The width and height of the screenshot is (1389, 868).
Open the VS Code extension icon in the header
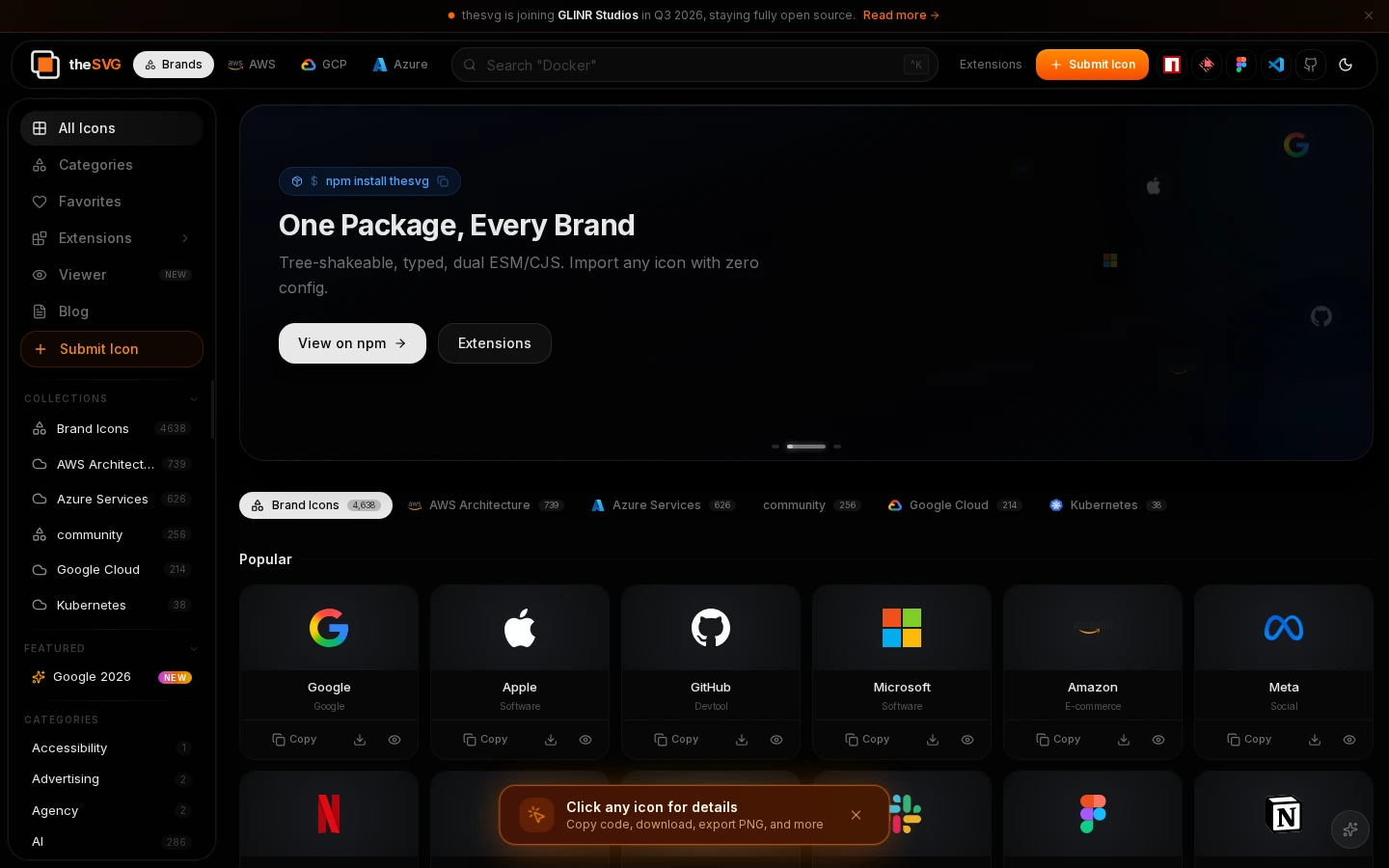[1276, 65]
